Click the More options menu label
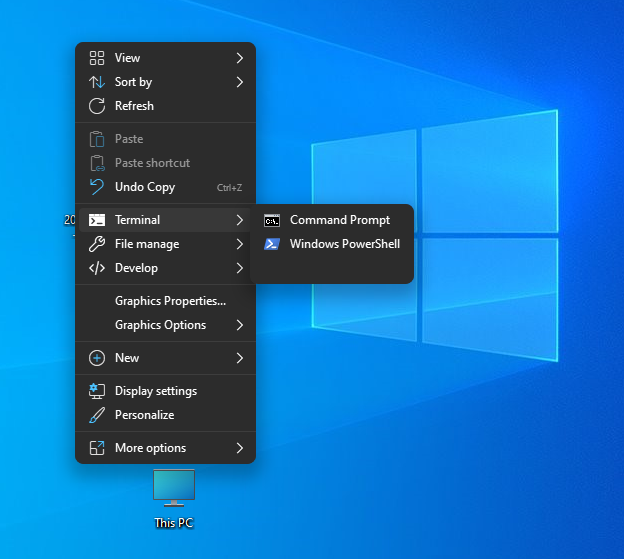This screenshot has height=559, width=624. [x=150, y=448]
